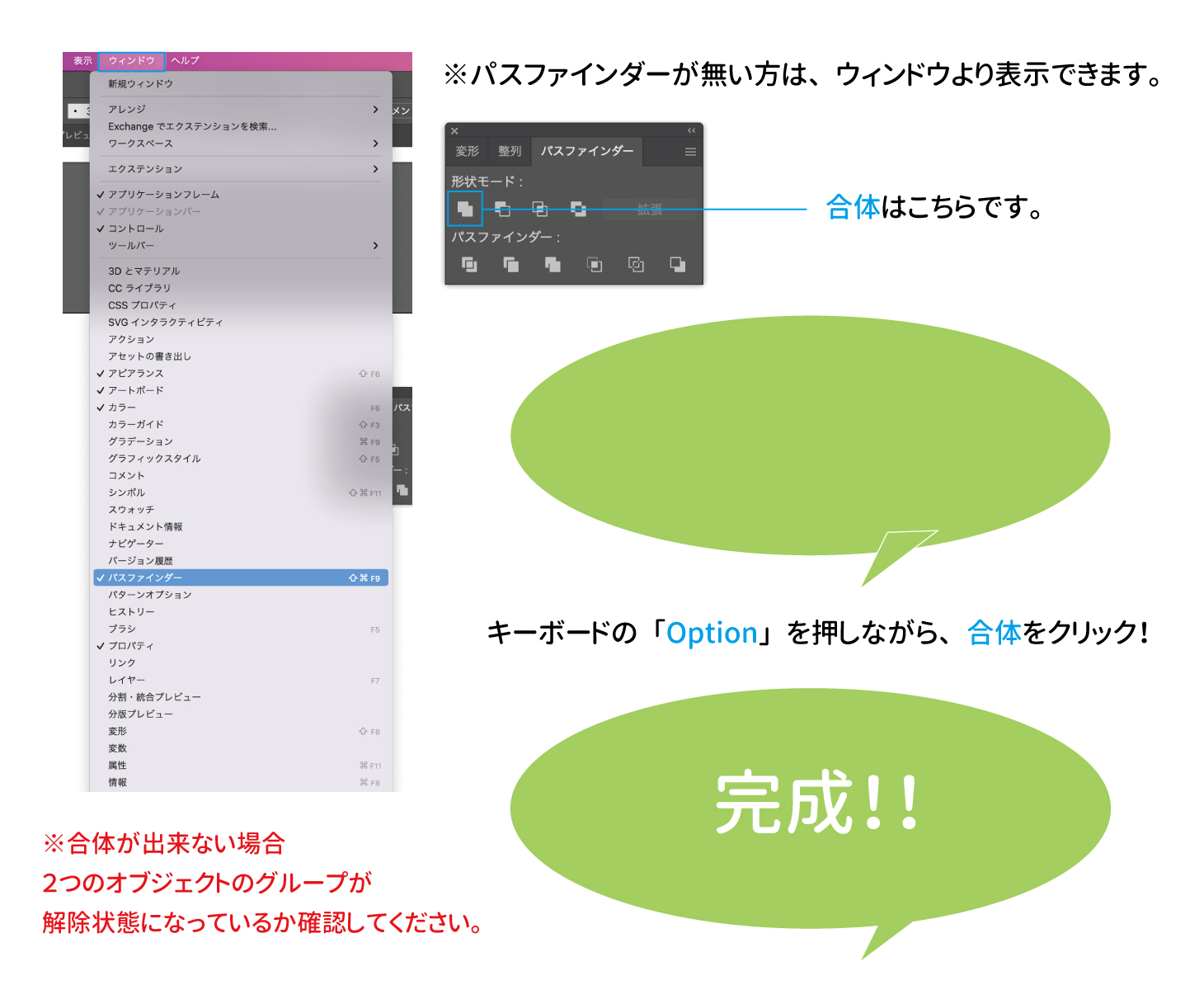Click the グラフィックスタイル menu item
This screenshot has width=1204, height=990.
click(241, 459)
